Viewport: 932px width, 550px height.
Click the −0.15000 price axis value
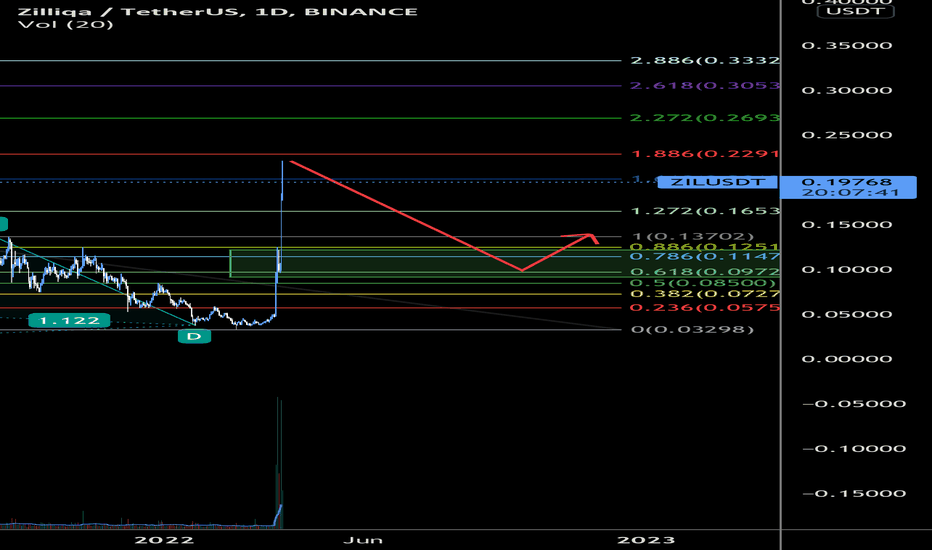854,494
